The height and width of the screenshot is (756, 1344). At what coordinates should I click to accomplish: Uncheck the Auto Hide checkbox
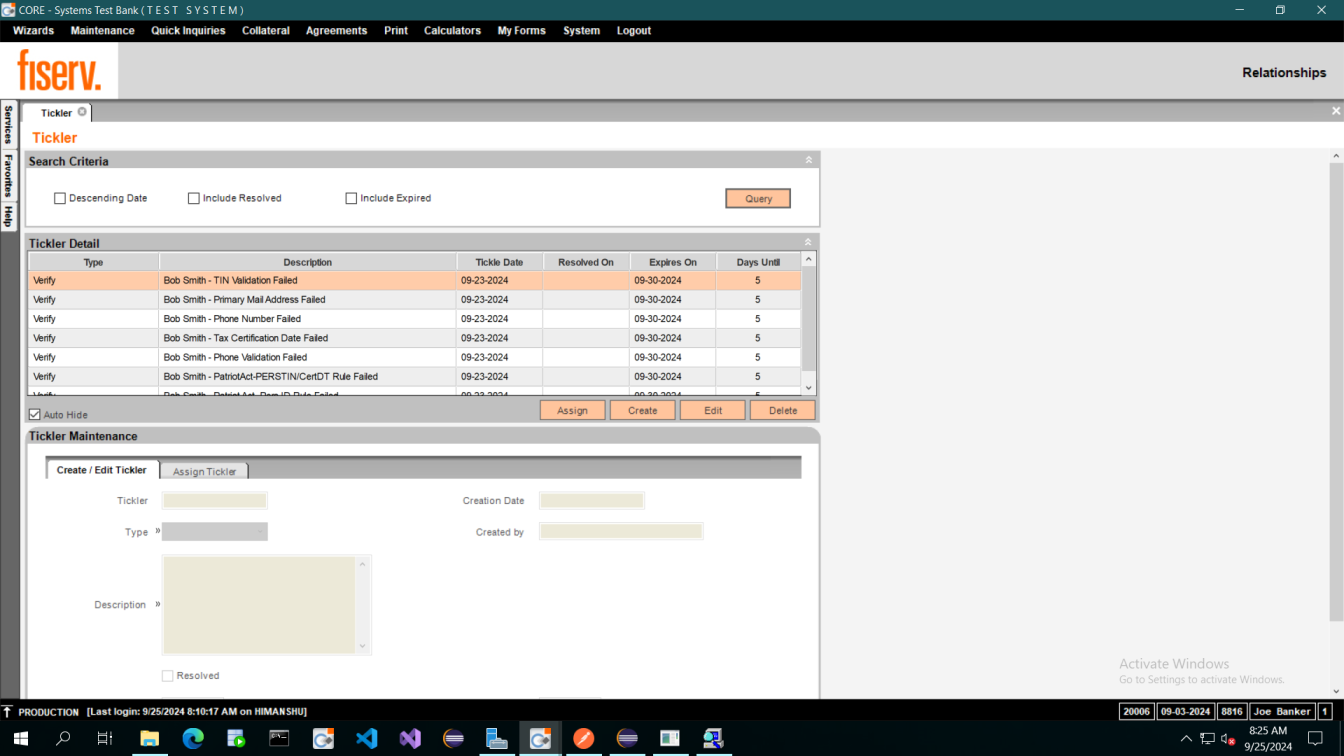(34, 414)
